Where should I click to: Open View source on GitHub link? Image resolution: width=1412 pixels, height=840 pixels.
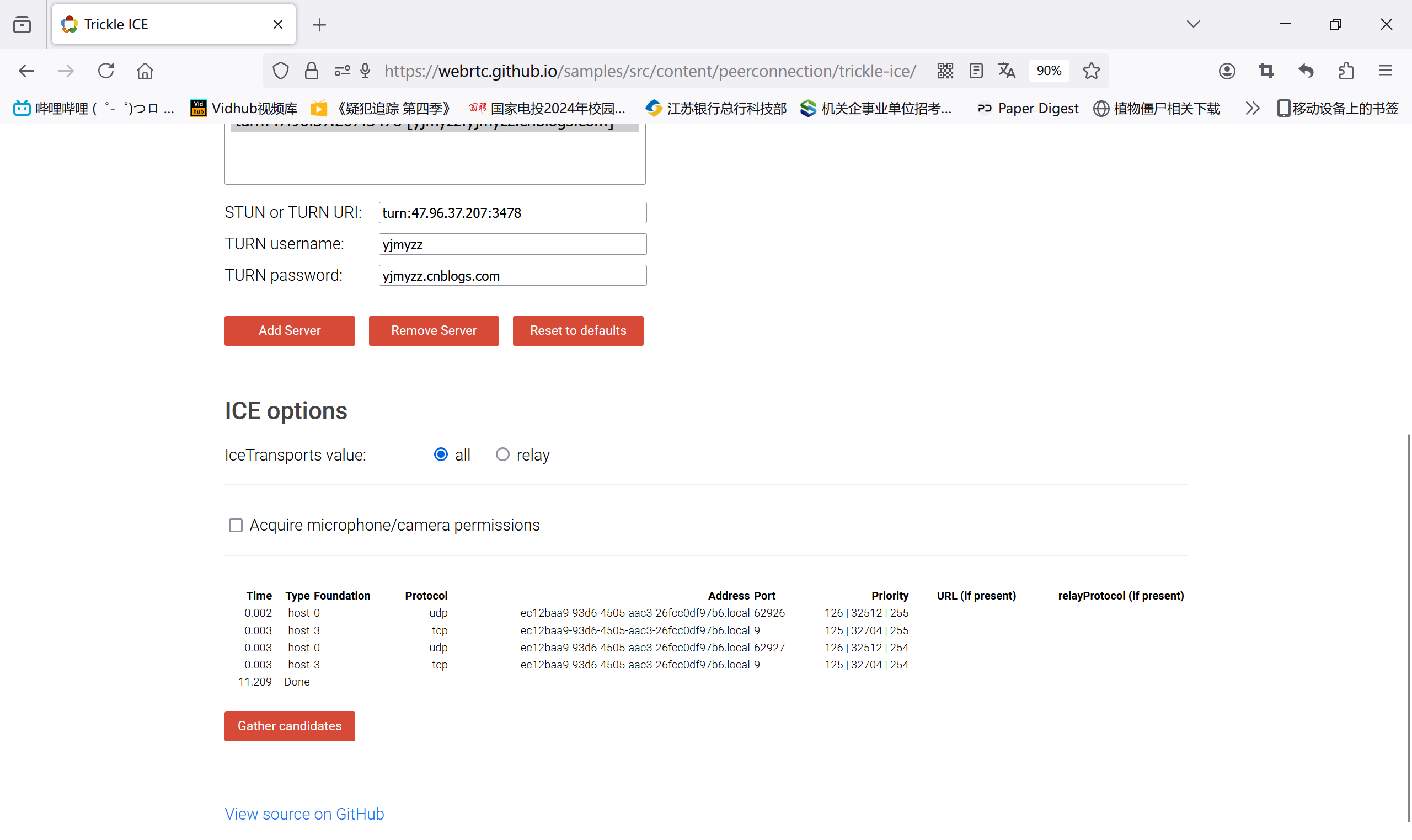click(304, 814)
